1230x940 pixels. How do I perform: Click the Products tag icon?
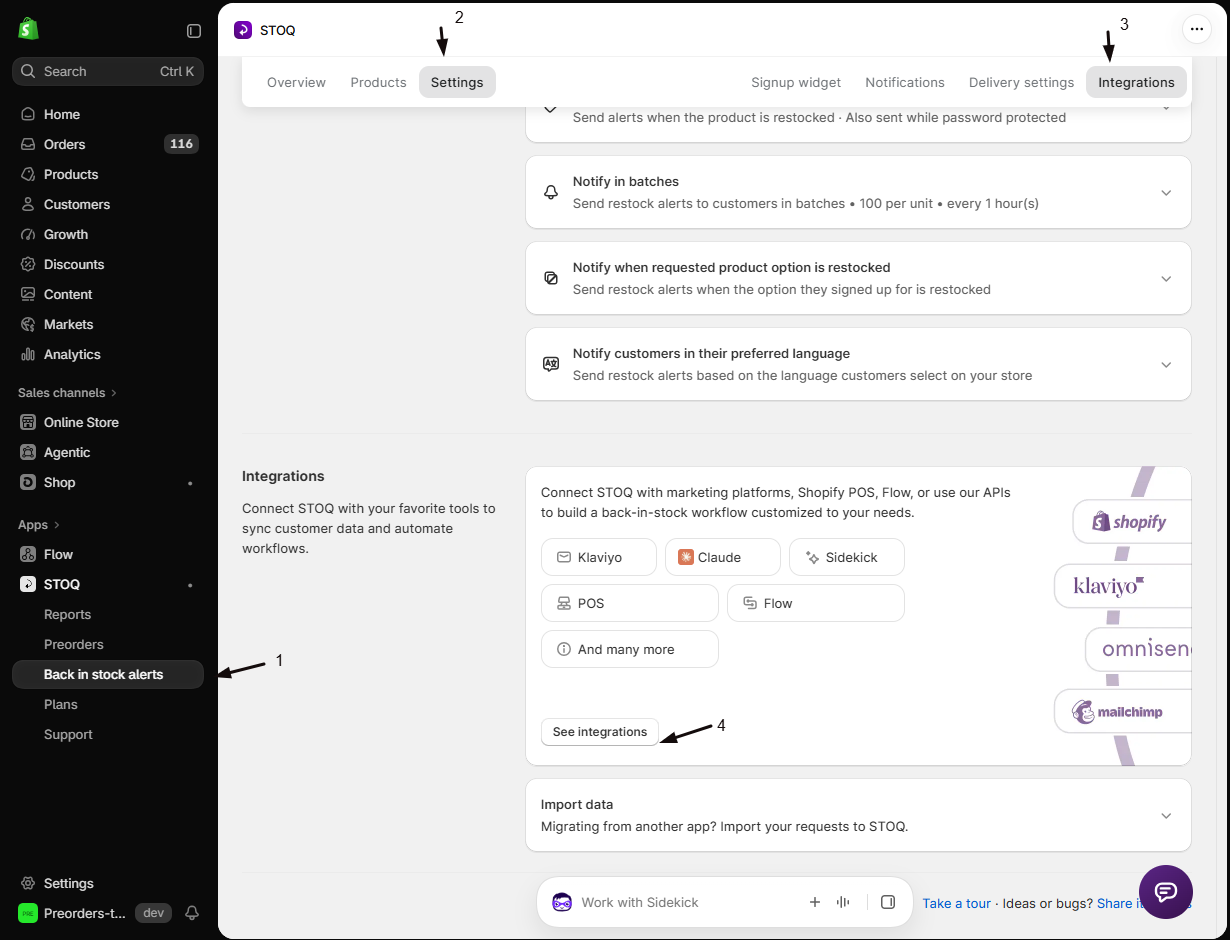point(28,174)
